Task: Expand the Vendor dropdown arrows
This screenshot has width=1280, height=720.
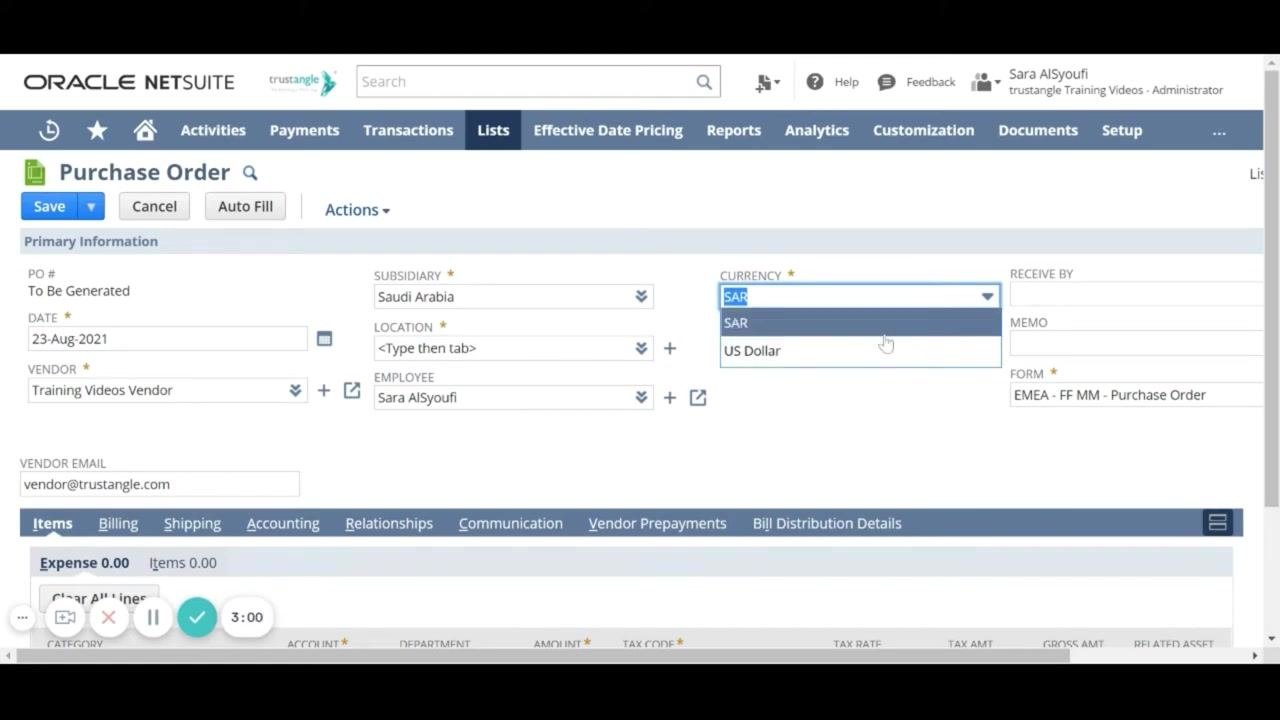Action: [x=295, y=390]
